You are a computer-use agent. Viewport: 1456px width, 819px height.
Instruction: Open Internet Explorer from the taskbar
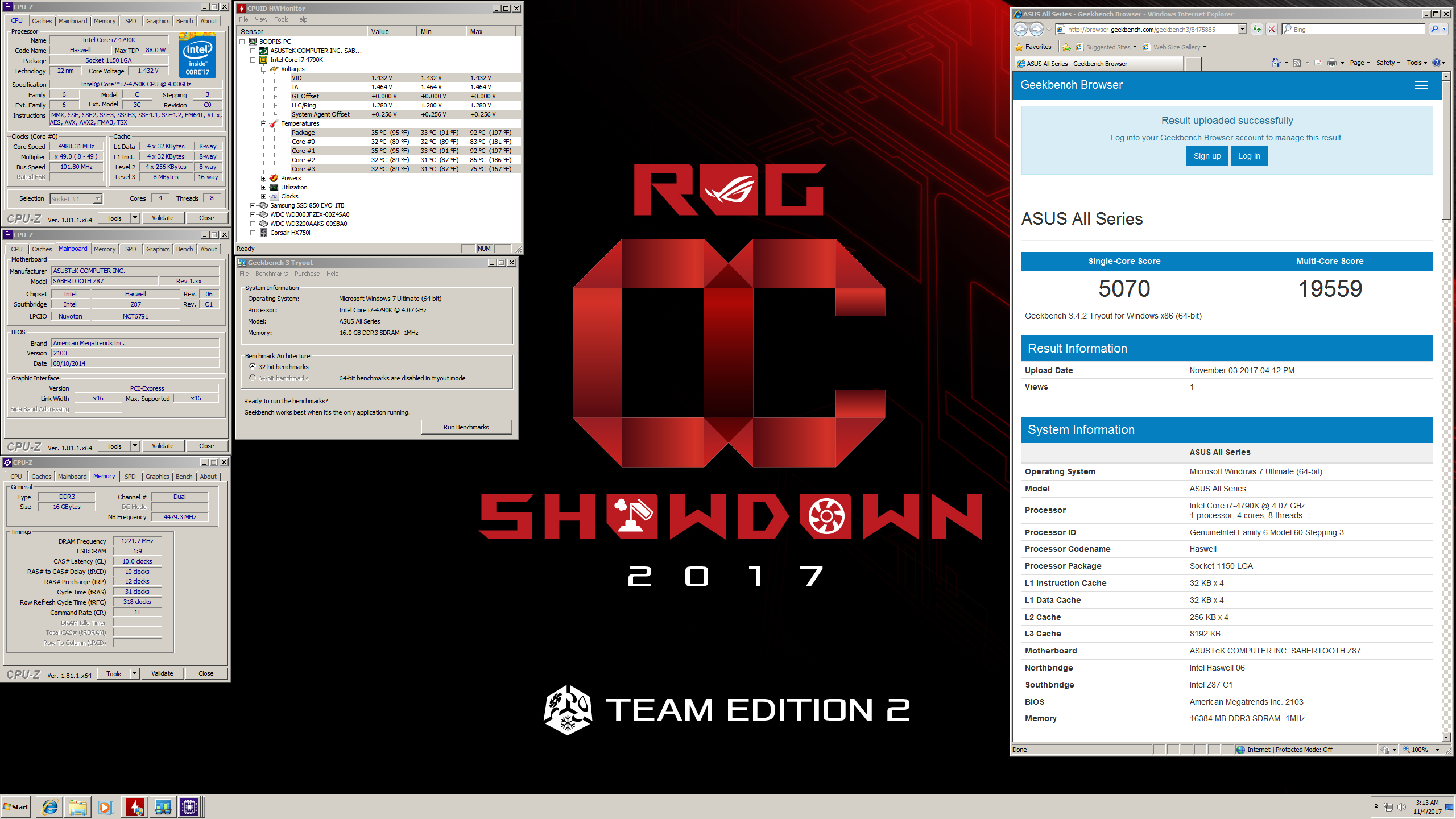click(50, 807)
